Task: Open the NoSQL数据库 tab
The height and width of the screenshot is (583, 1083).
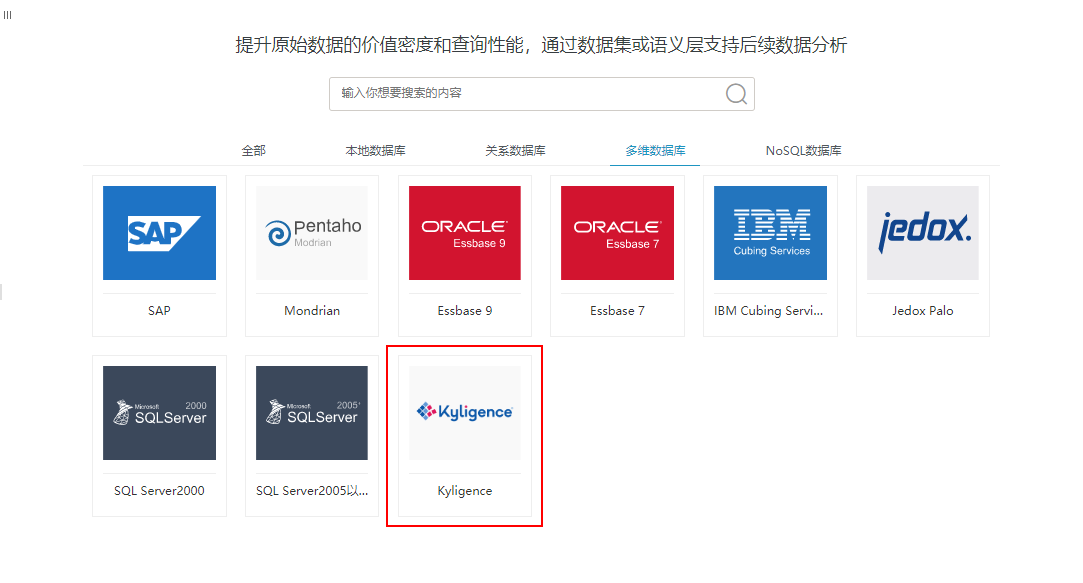Action: (803, 151)
